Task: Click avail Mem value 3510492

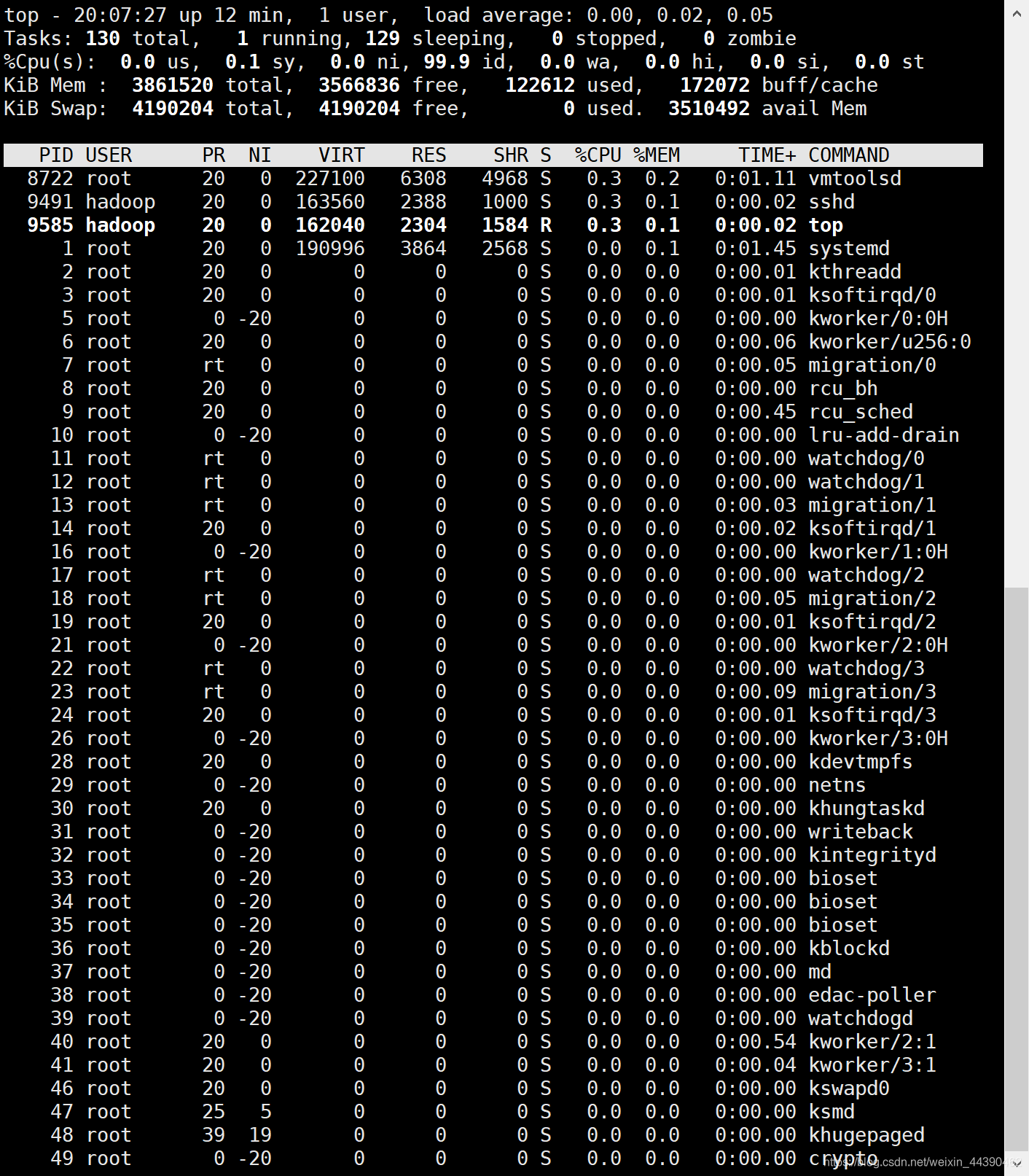Action: pos(709,109)
